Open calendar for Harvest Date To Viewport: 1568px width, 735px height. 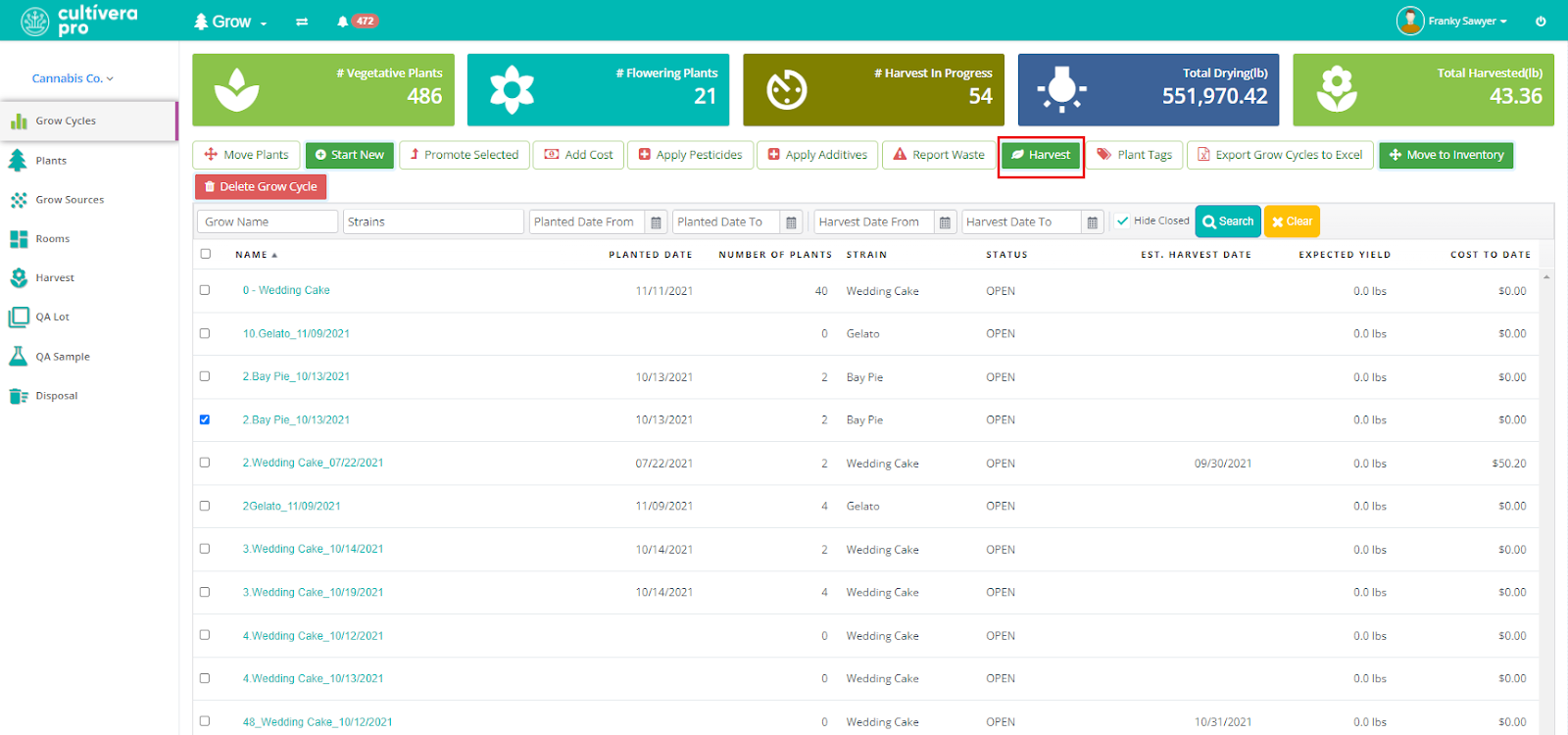click(x=1092, y=222)
